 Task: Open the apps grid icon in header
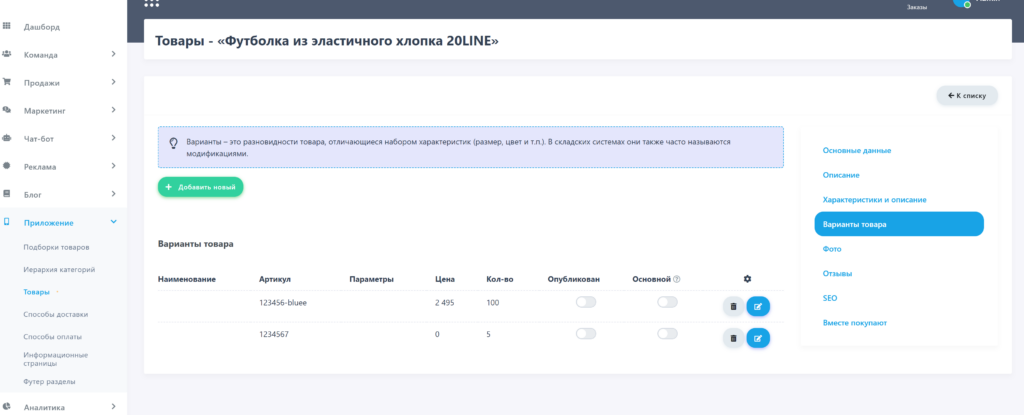152,3
